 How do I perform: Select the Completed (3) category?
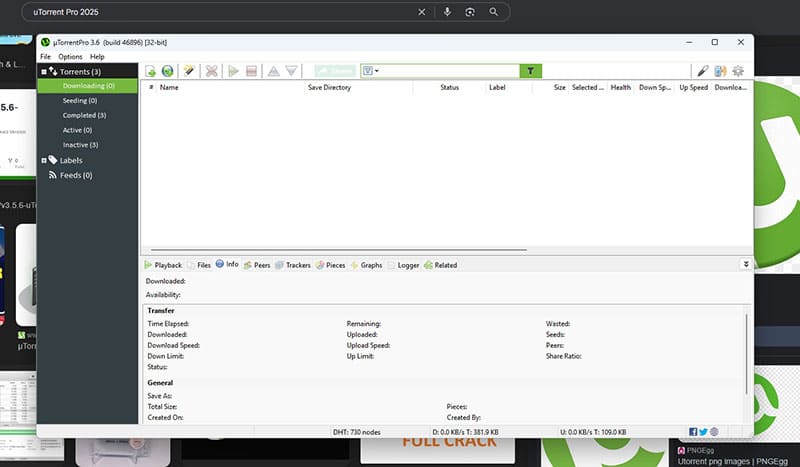(84, 115)
